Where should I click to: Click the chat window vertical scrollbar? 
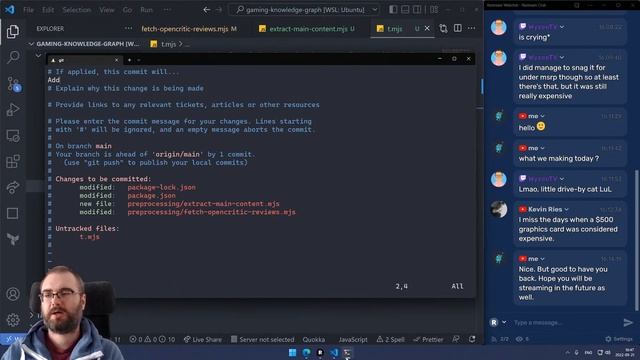click(x=636, y=241)
